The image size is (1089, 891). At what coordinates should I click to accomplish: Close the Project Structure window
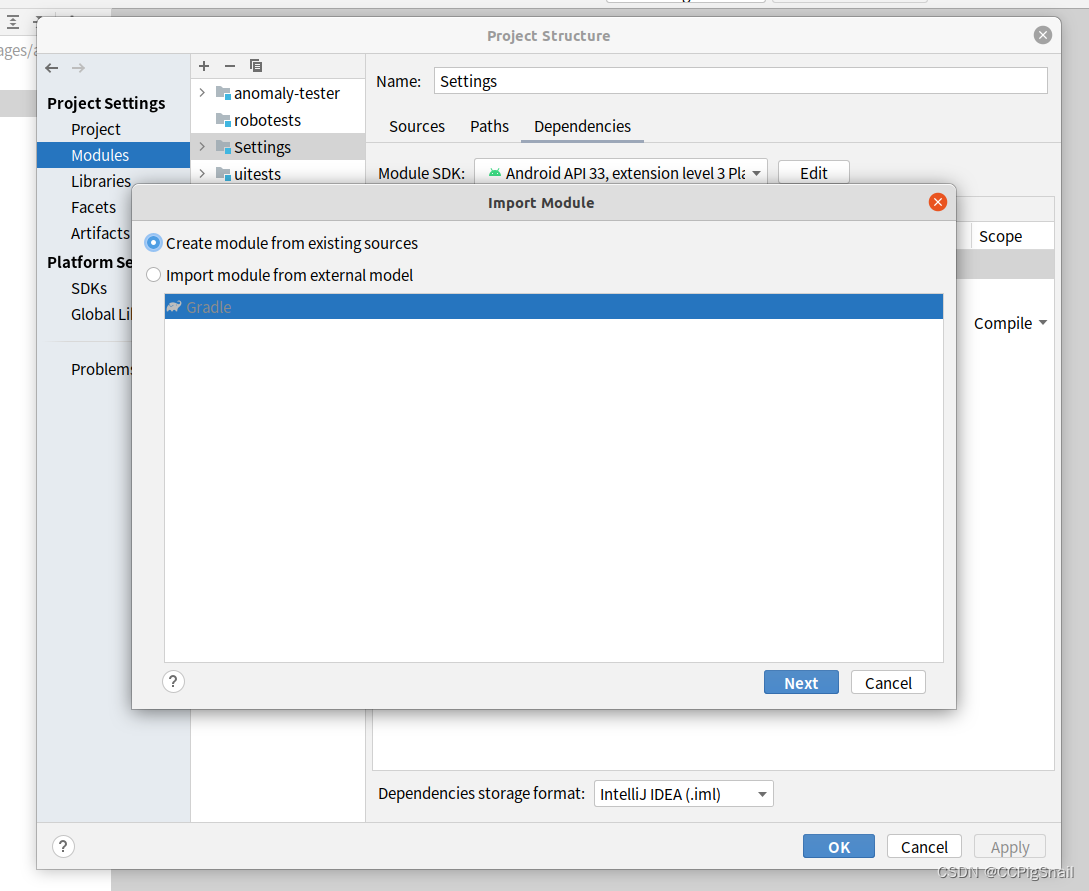1042,35
